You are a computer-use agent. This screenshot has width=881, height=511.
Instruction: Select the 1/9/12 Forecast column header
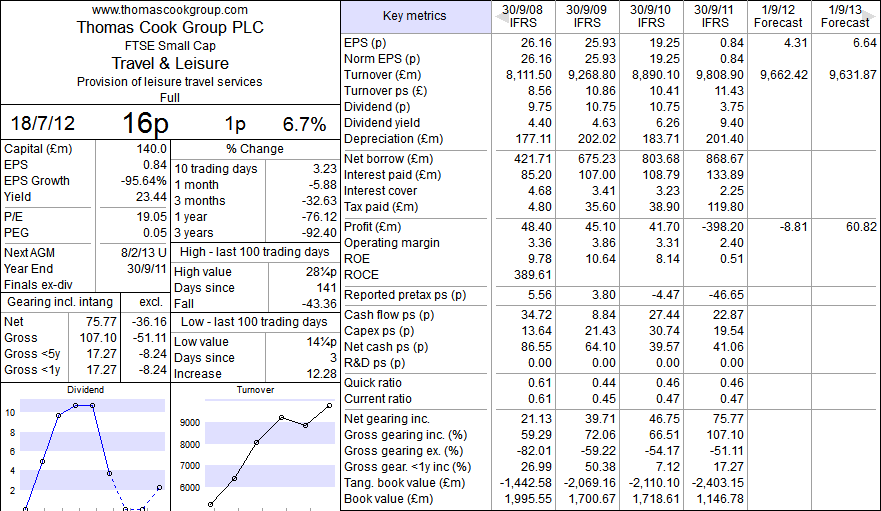[x=779, y=16]
